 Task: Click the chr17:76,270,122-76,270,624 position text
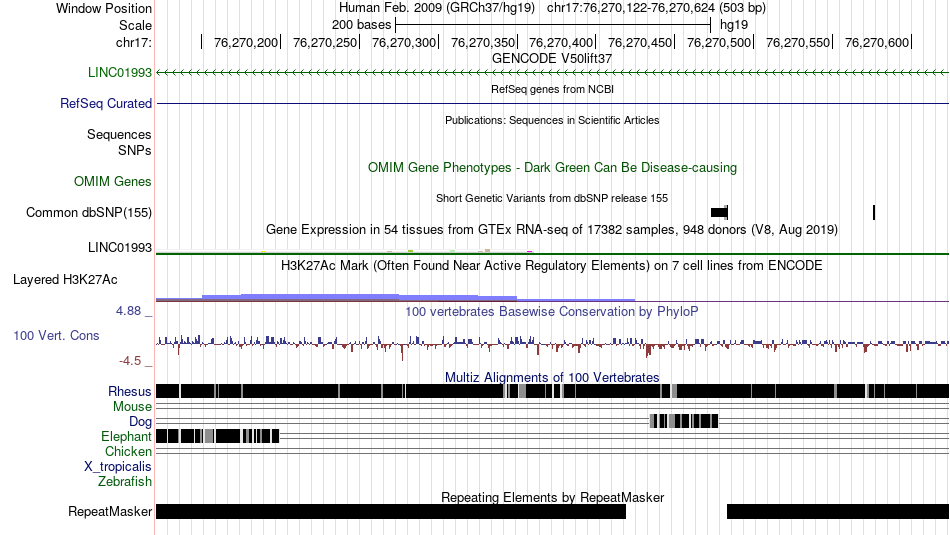point(656,8)
